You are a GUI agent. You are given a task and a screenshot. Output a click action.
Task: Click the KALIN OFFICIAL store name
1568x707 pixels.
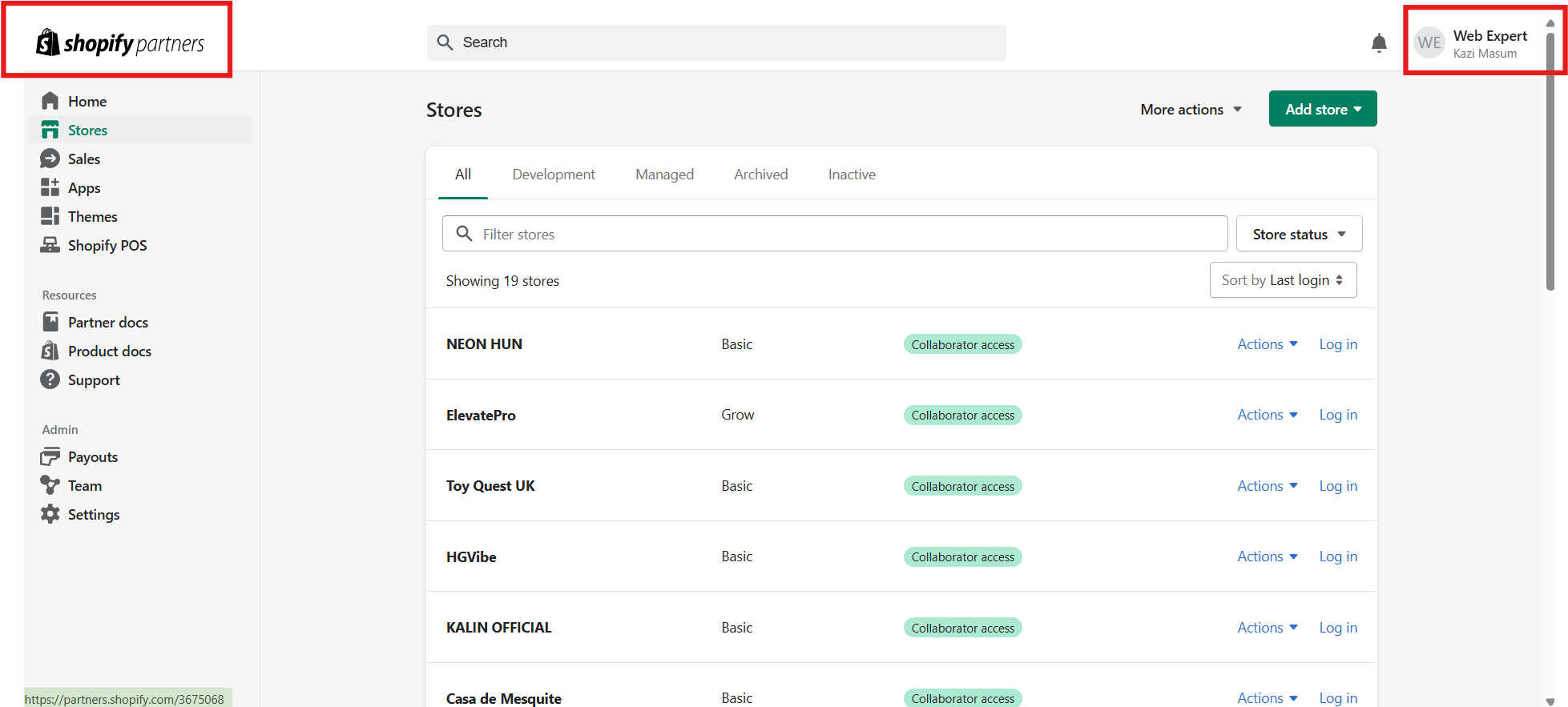(498, 627)
